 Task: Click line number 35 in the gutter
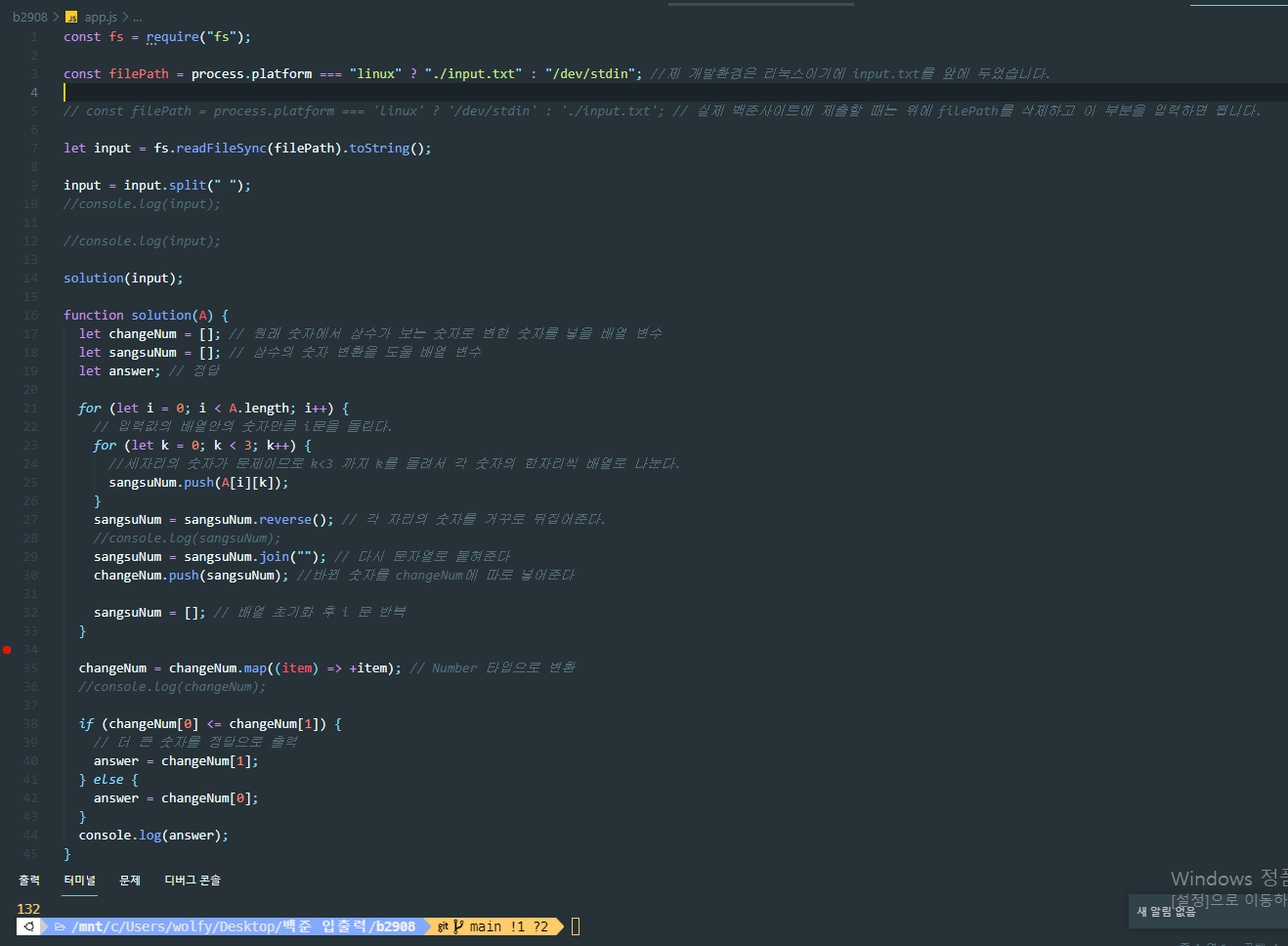tap(30, 668)
